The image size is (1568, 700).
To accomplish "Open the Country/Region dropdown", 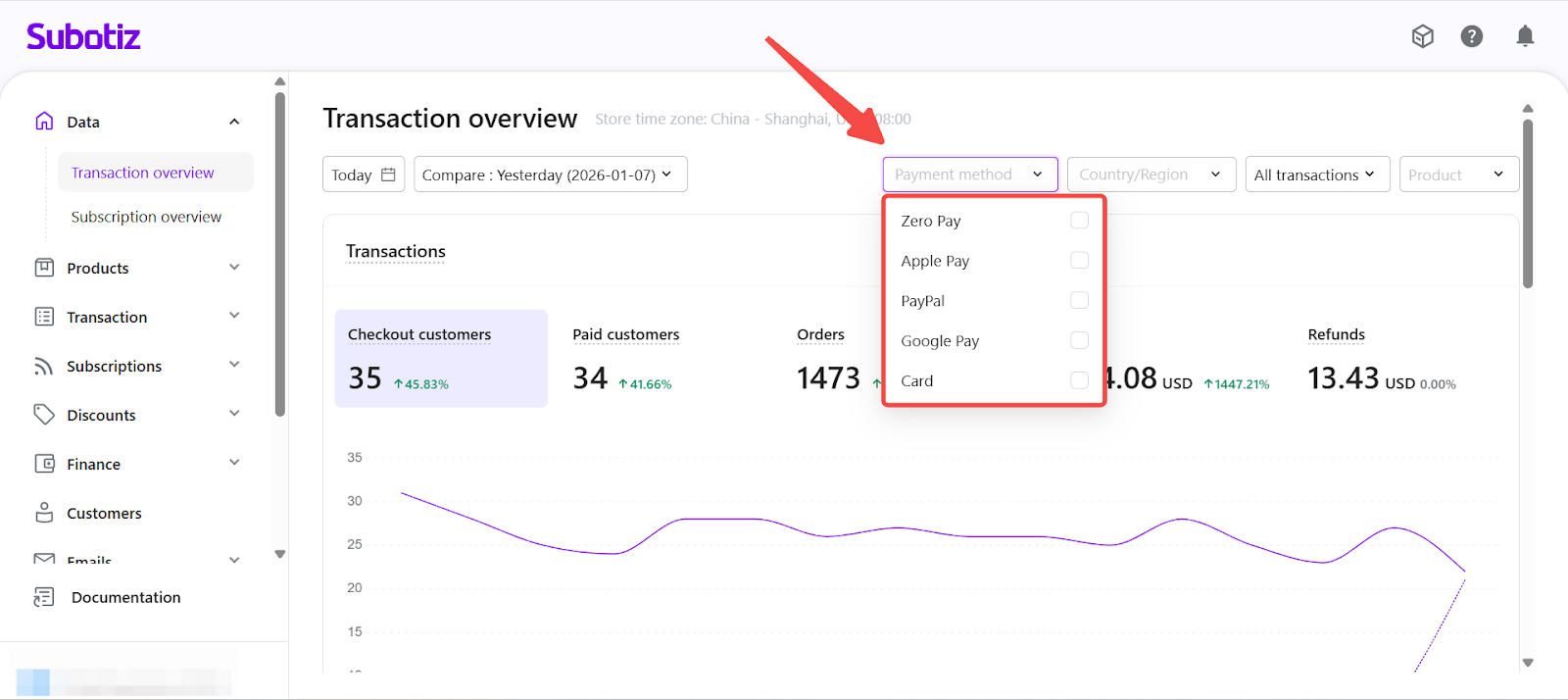I will (x=1151, y=175).
